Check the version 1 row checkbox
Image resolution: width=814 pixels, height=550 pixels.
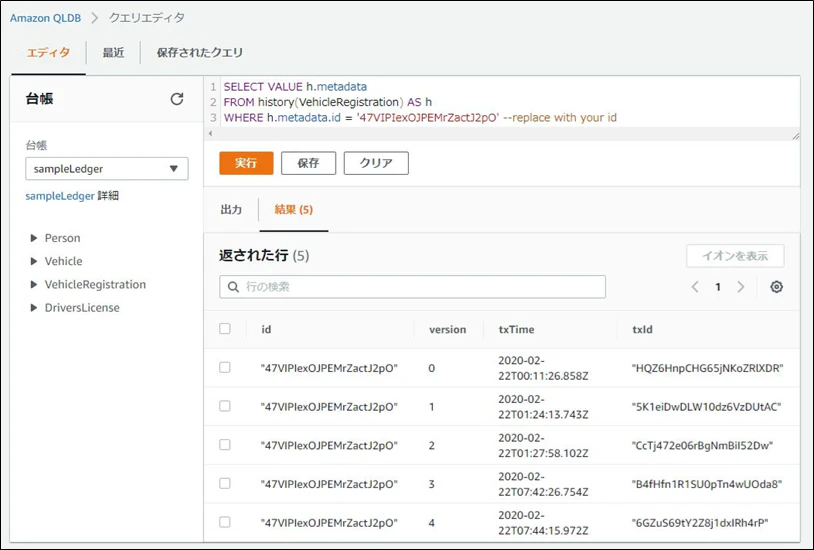pyautogui.click(x=225, y=406)
